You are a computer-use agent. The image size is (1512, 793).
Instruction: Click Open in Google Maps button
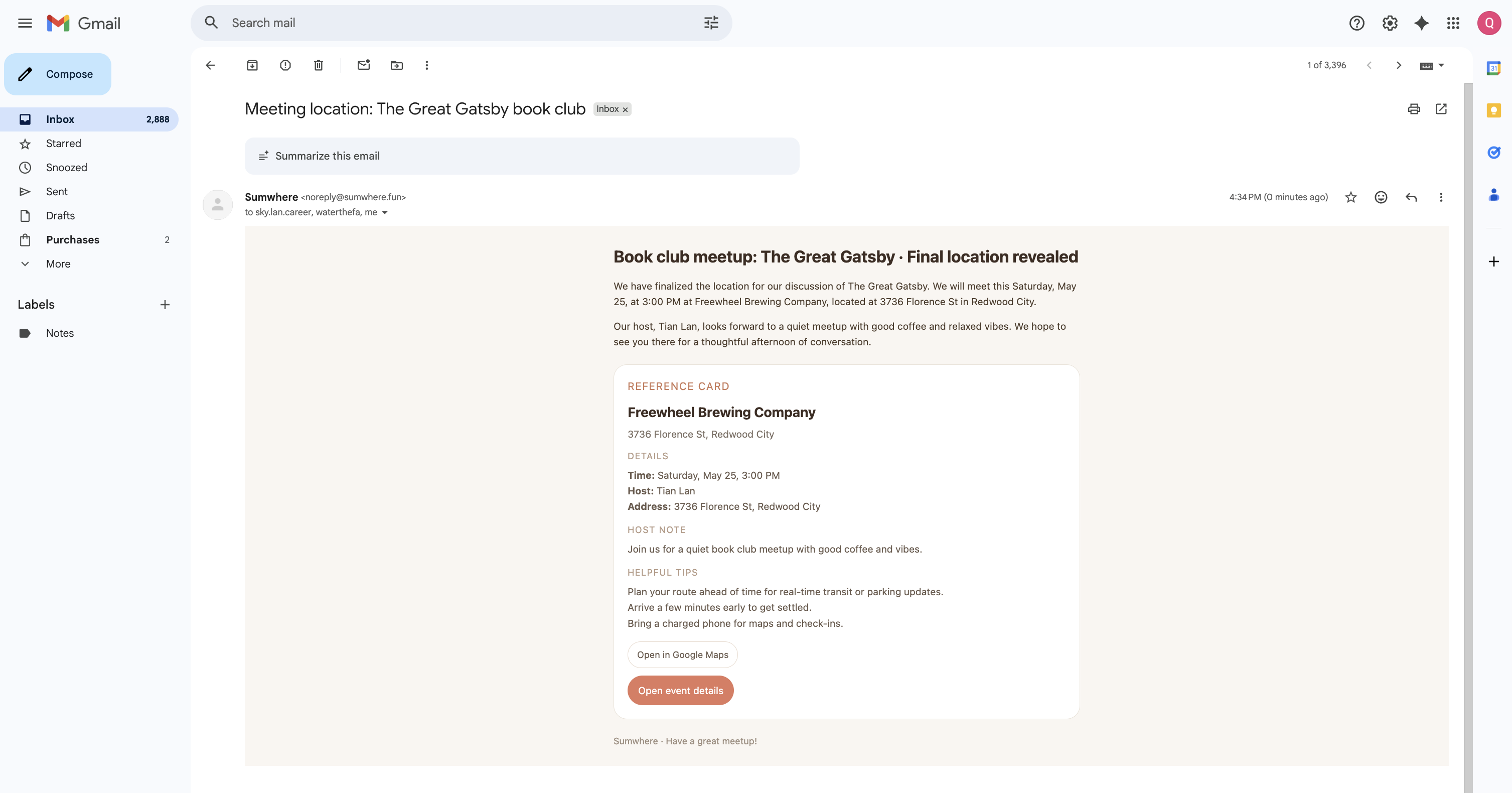click(x=682, y=654)
